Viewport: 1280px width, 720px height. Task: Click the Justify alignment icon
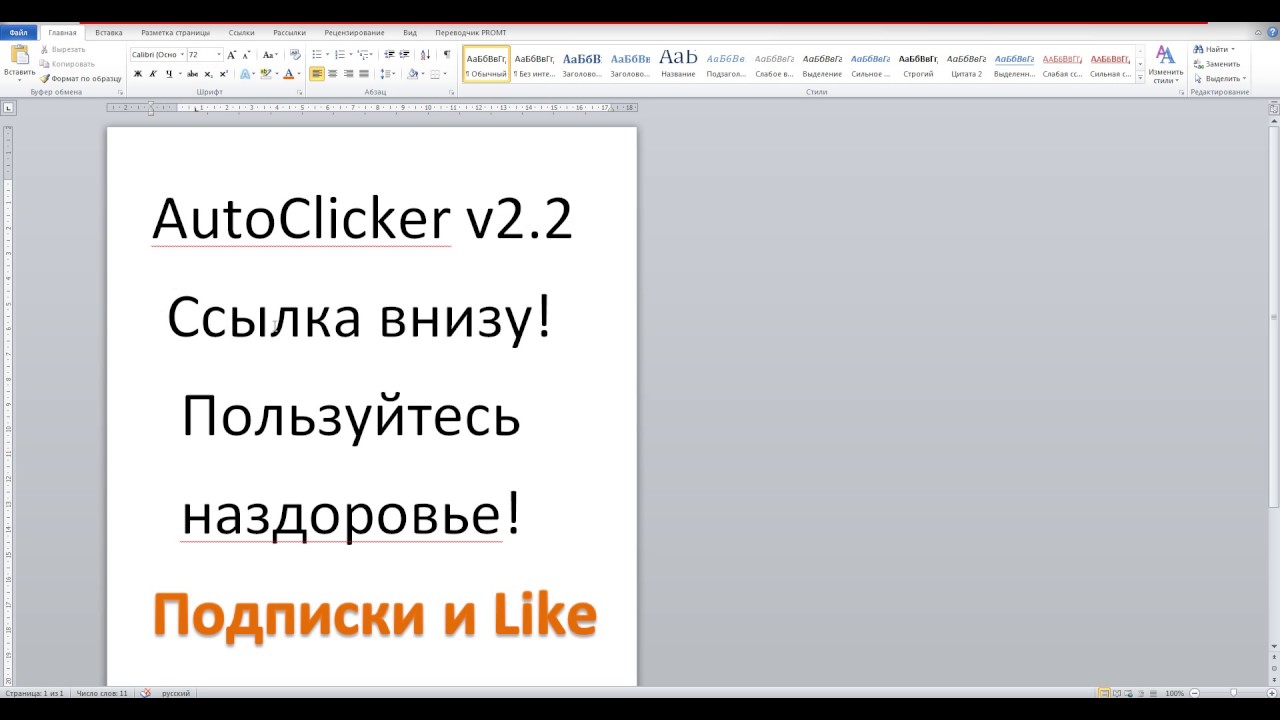tap(364, 74)
